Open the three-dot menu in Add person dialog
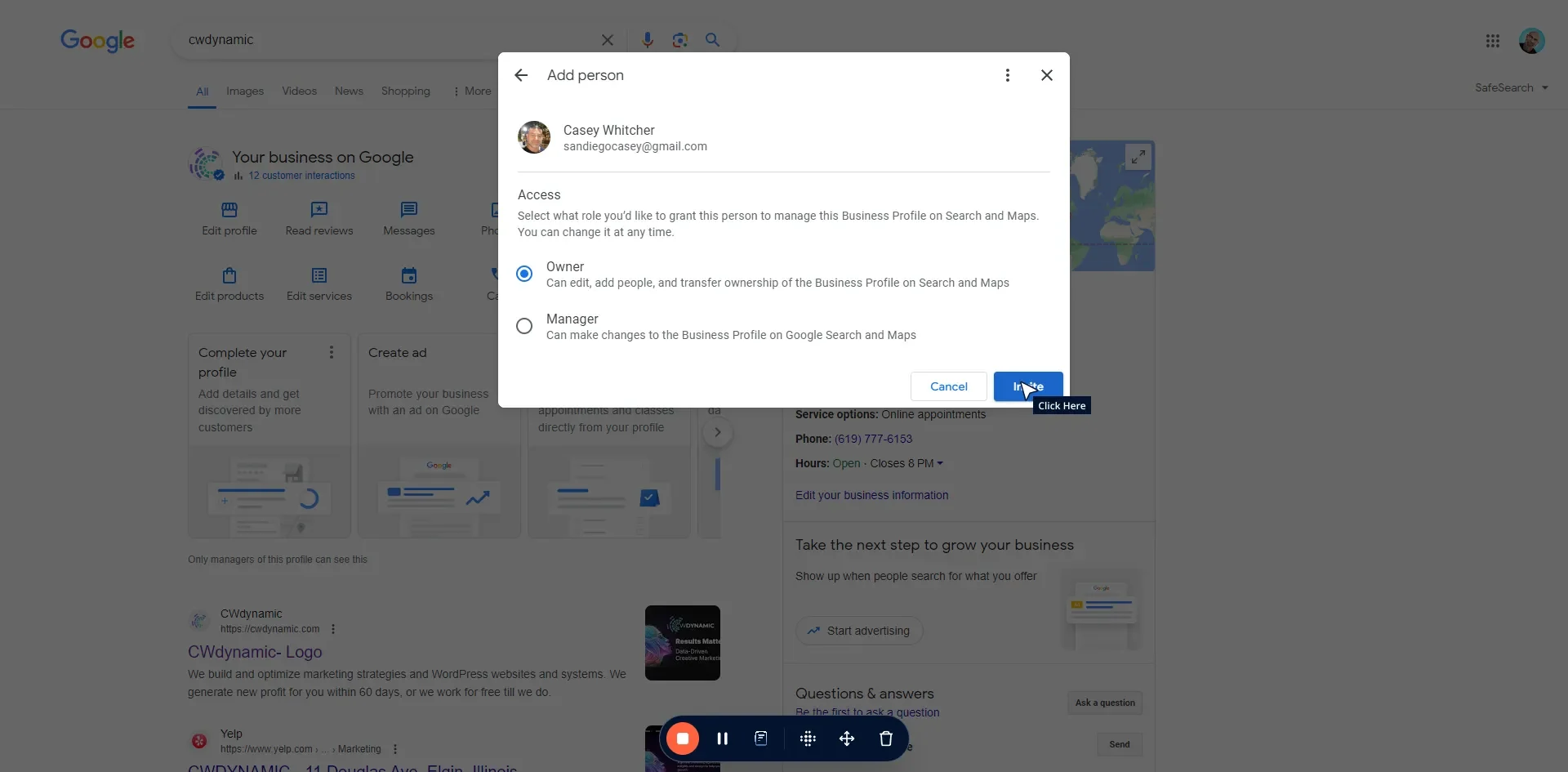This screenshot has height=772, width=1568. click(1007, 75)
